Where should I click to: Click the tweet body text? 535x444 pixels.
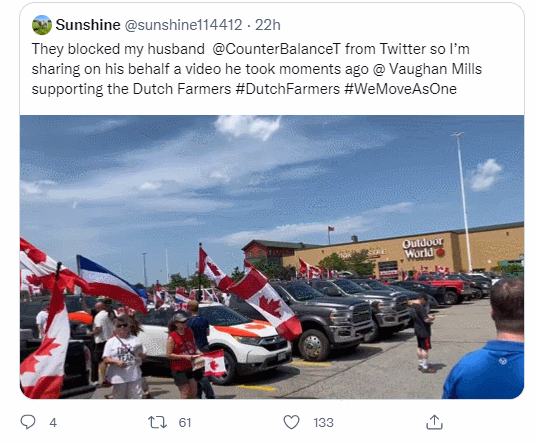[x=257, y=69]
